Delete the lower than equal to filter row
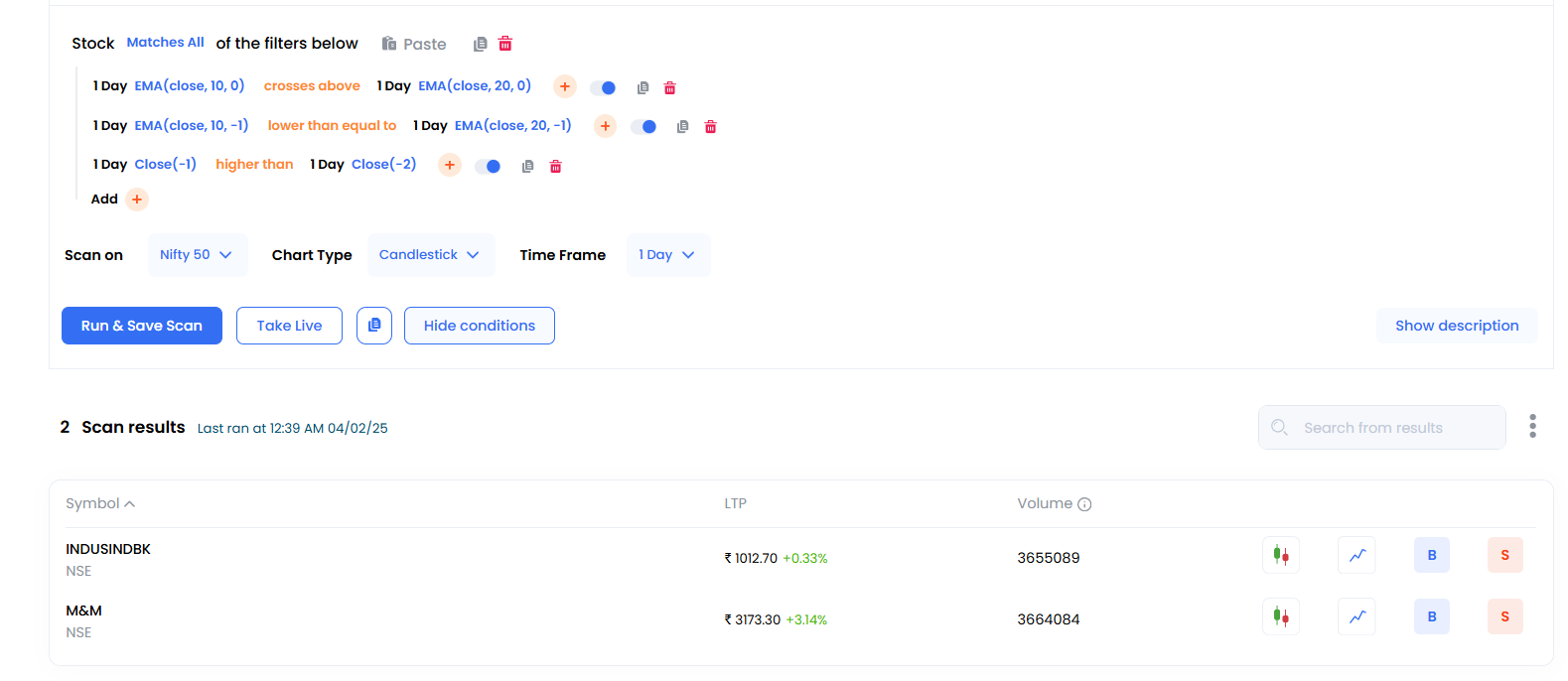This screenshot has height=681, width=1568. pyautogui.click(x=711, y=126)
